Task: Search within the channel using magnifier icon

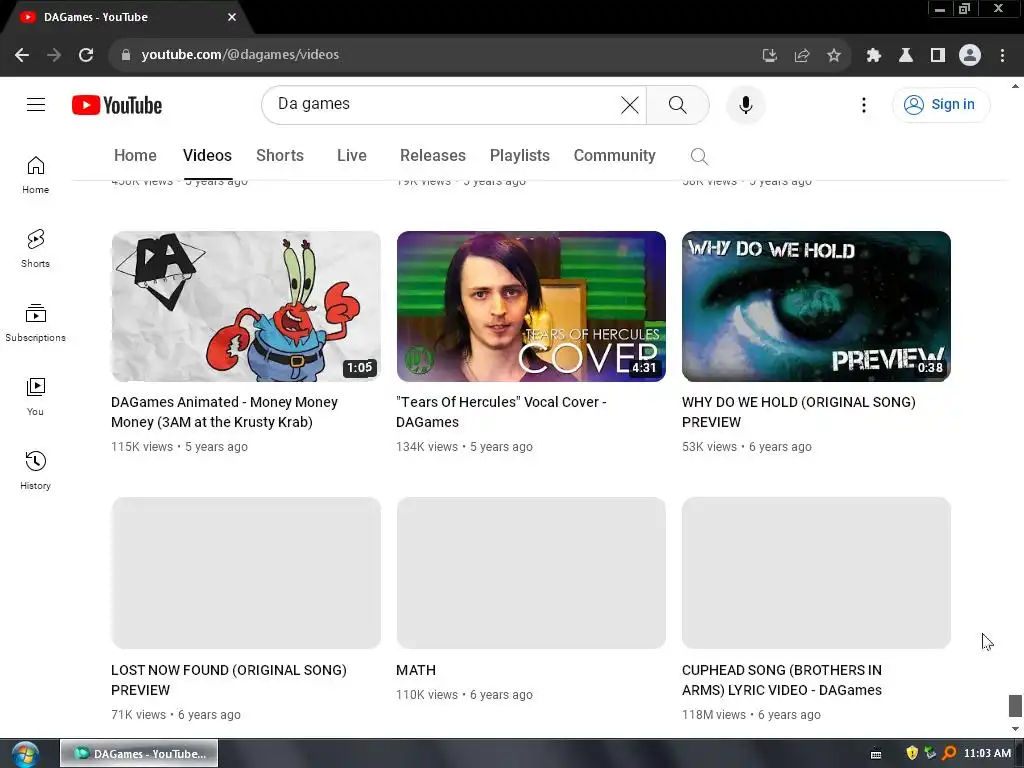Action: coord(699,156)
